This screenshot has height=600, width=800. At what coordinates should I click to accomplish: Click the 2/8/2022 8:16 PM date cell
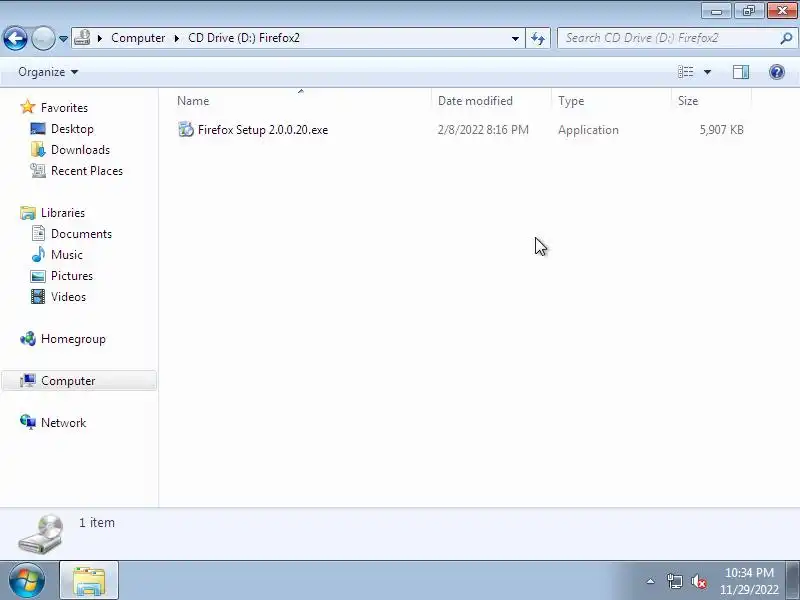pyautogui.click(x=483, y=130)
